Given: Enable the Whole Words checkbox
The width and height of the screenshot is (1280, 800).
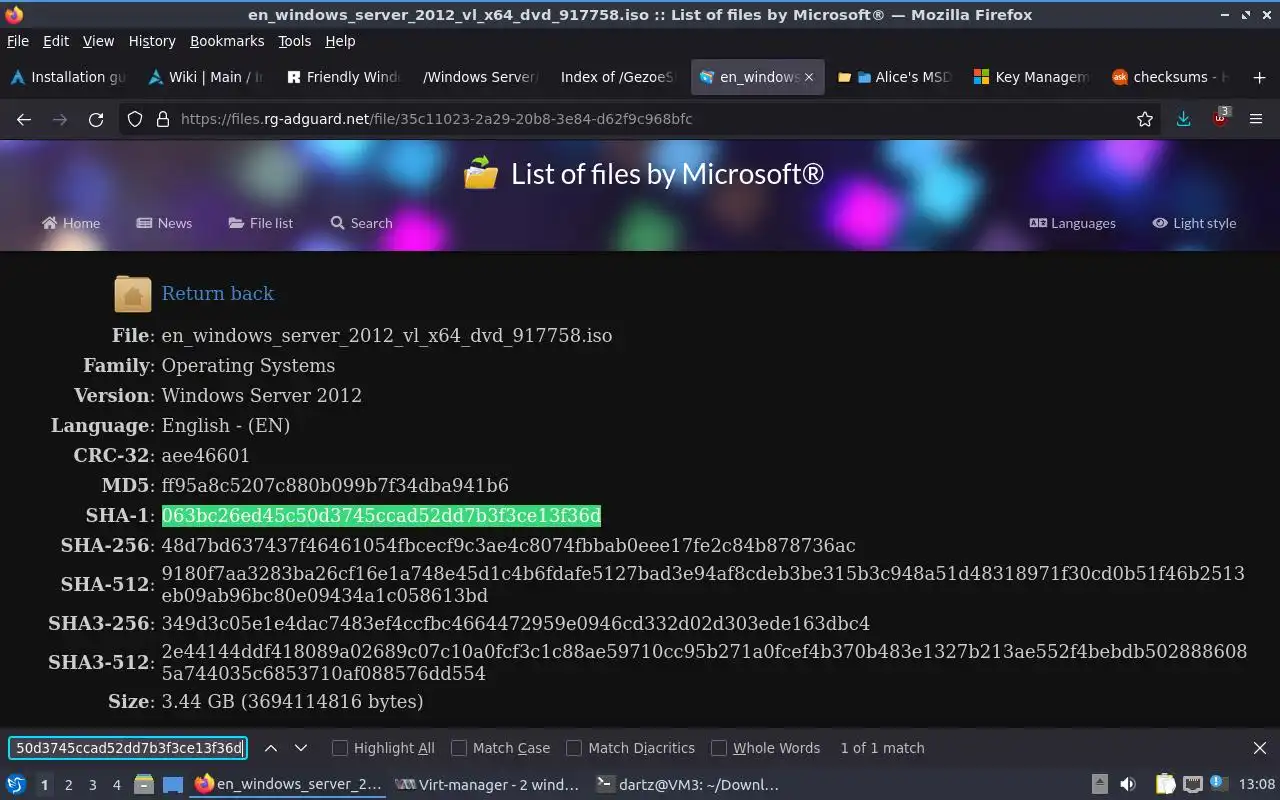Looking at the screenshot, I should click(x=719, y=748).
